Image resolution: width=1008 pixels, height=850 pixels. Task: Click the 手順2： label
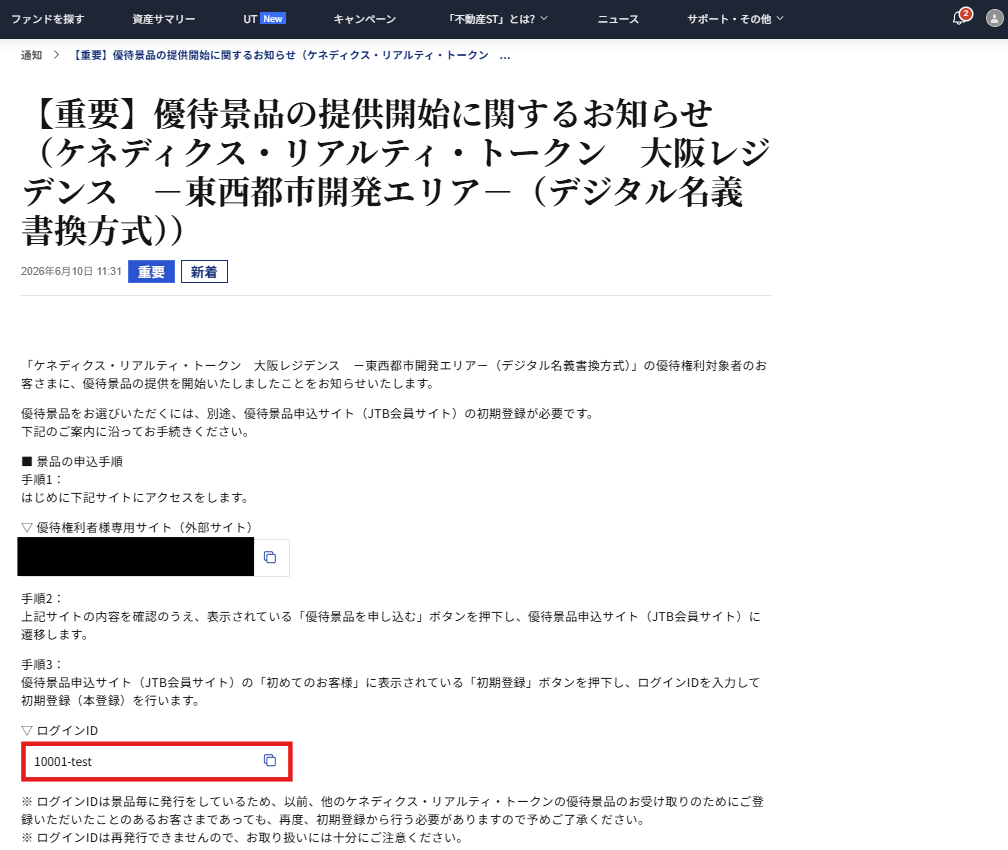41,599
